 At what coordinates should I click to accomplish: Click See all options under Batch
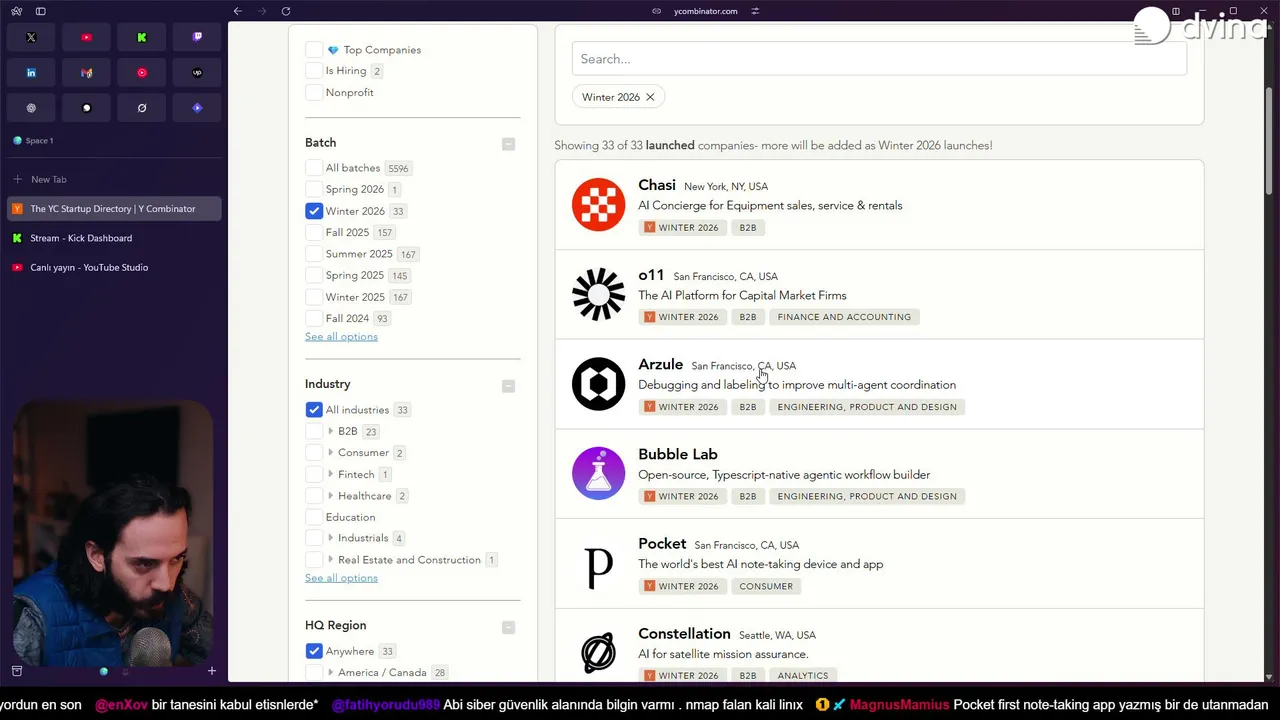pos(341,336)
